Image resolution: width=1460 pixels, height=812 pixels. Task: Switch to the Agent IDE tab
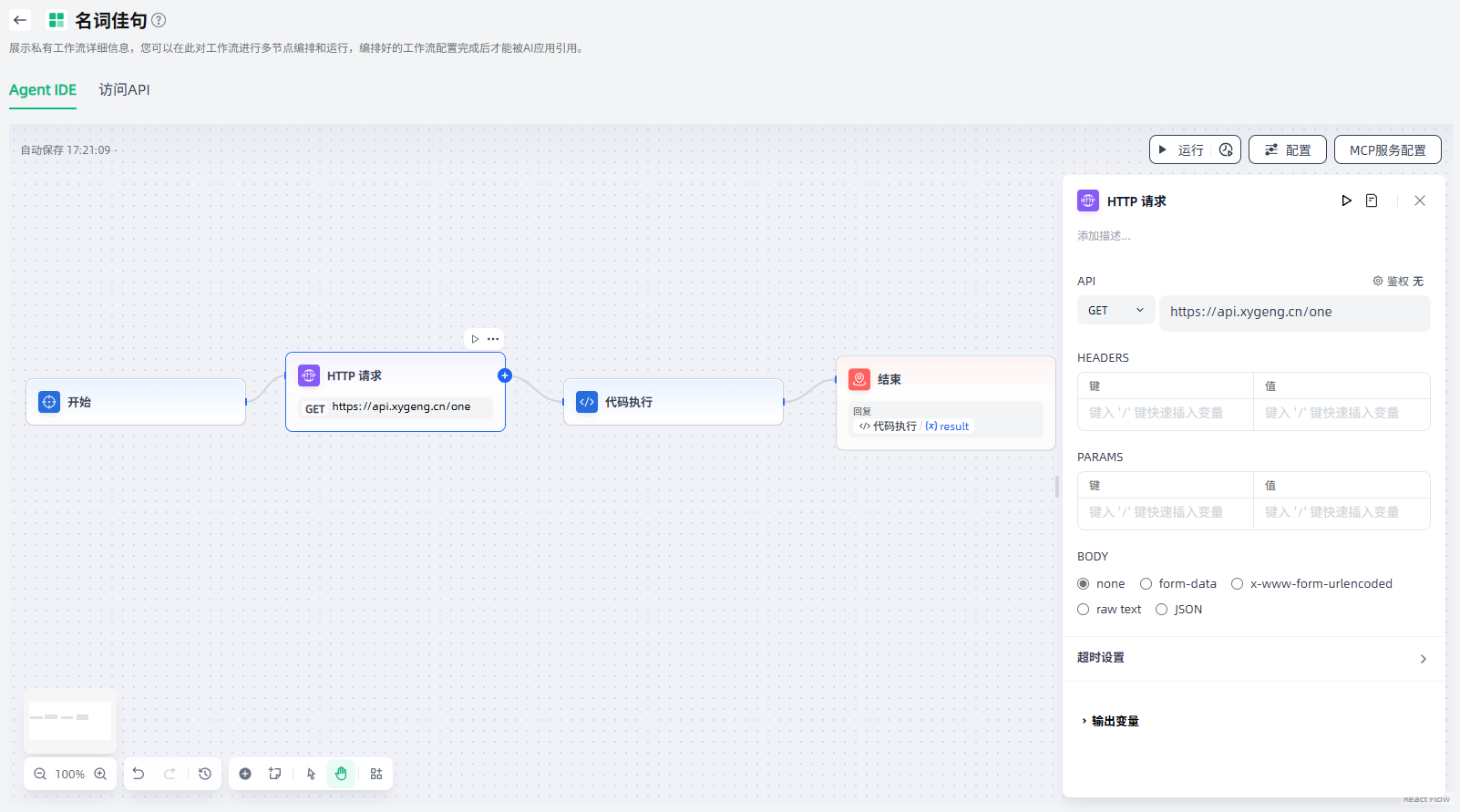point(43,89)
